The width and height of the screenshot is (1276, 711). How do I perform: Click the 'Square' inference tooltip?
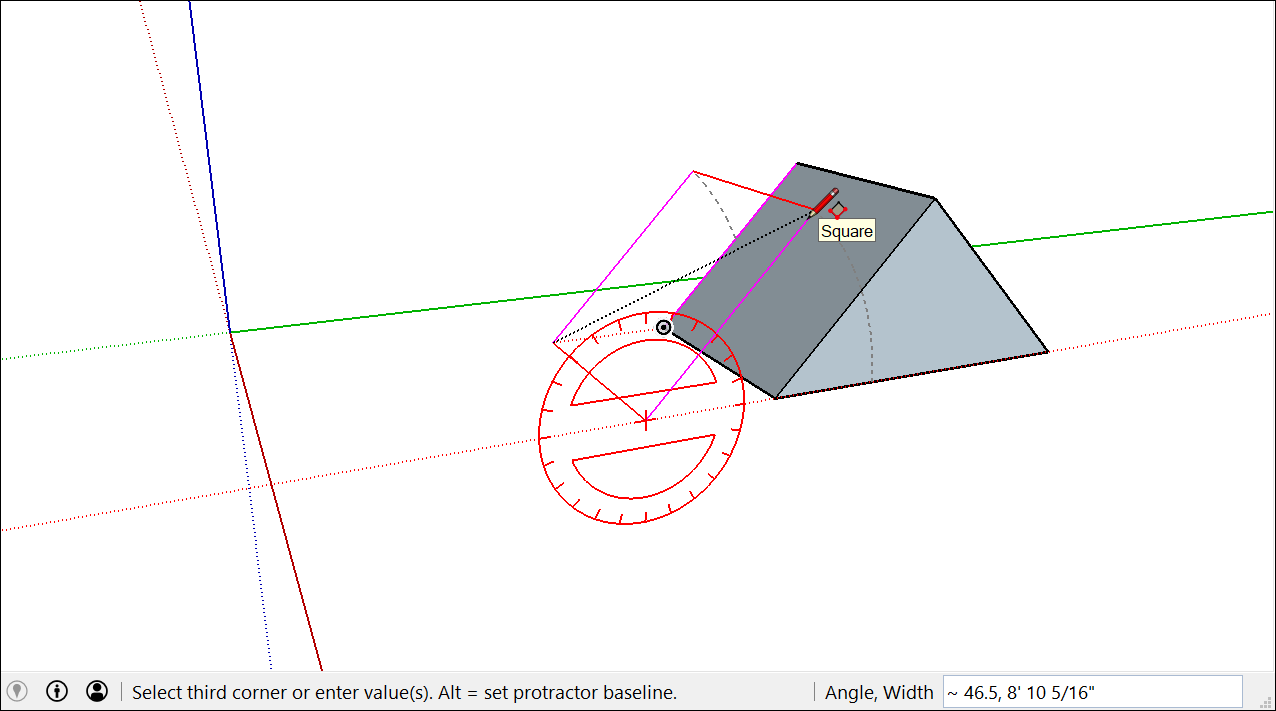pyautogui.click(x=847, y=231)
